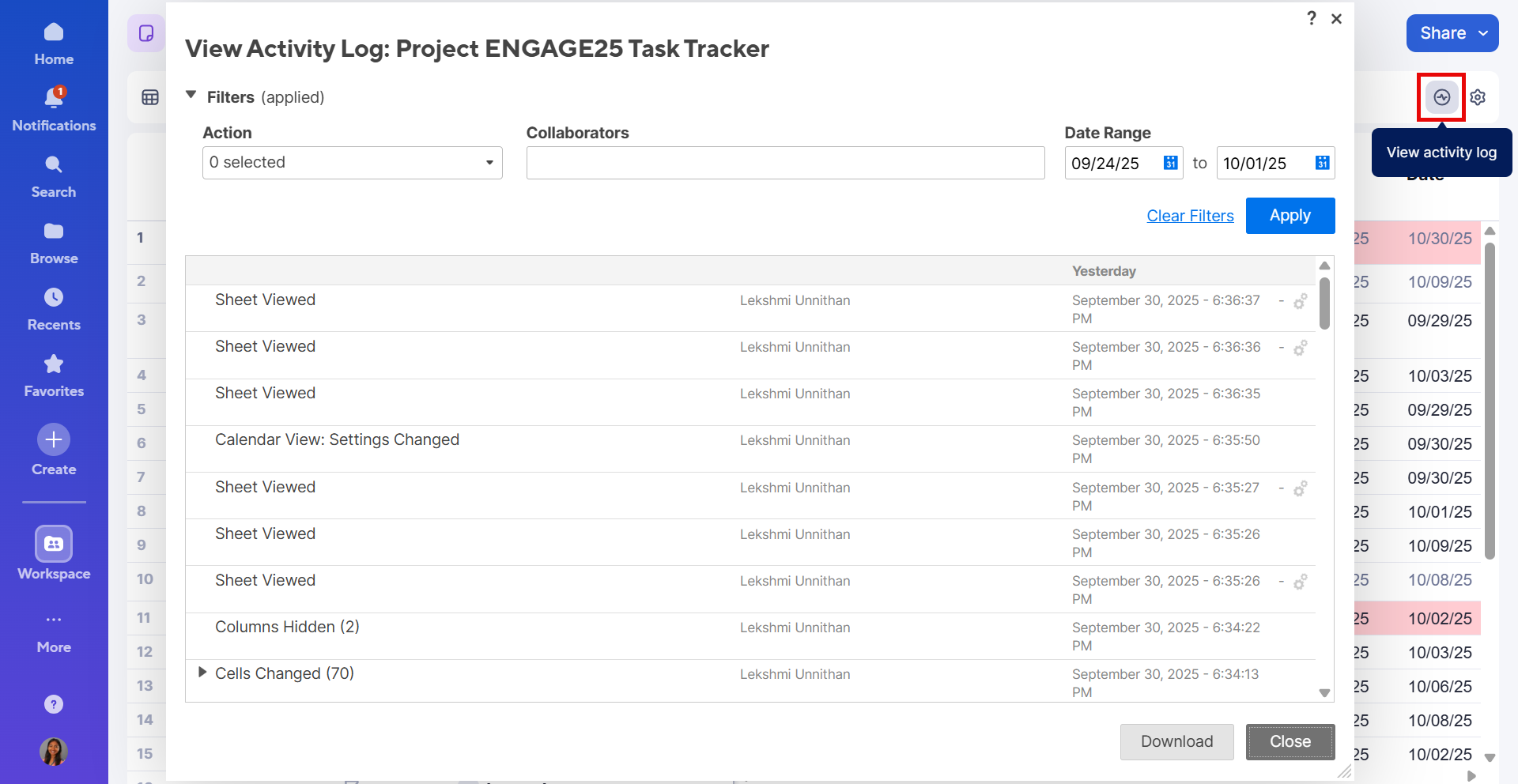
Task: Click the highlighted View activity log icon
Action: 1441,96
